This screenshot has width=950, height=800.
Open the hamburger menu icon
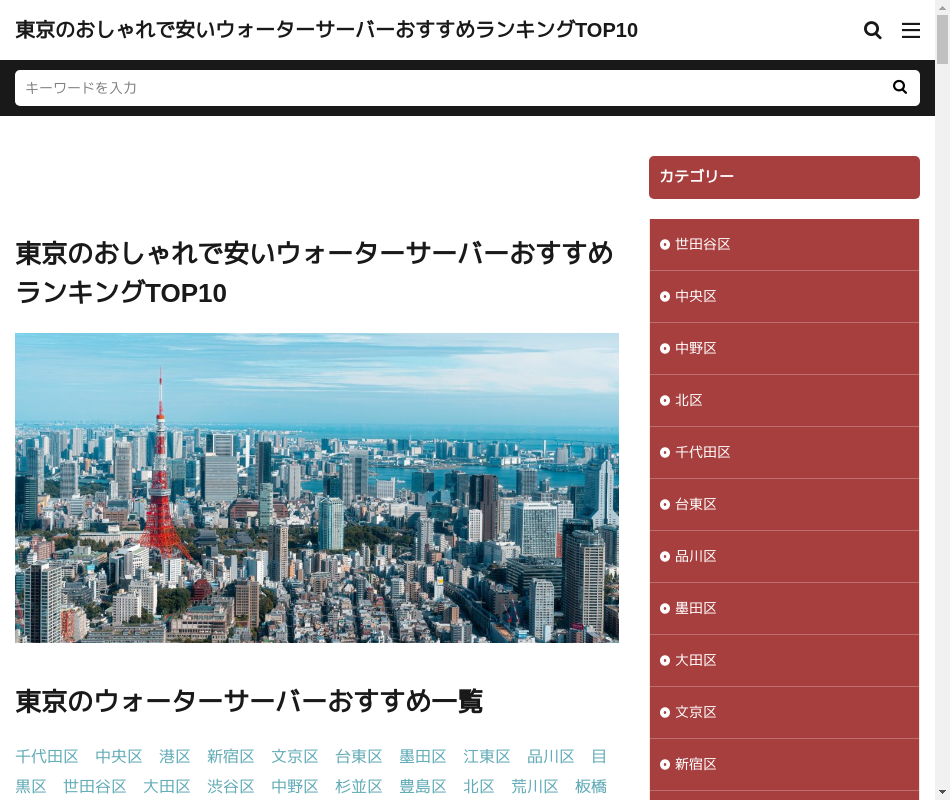click(x=911, y=30)
